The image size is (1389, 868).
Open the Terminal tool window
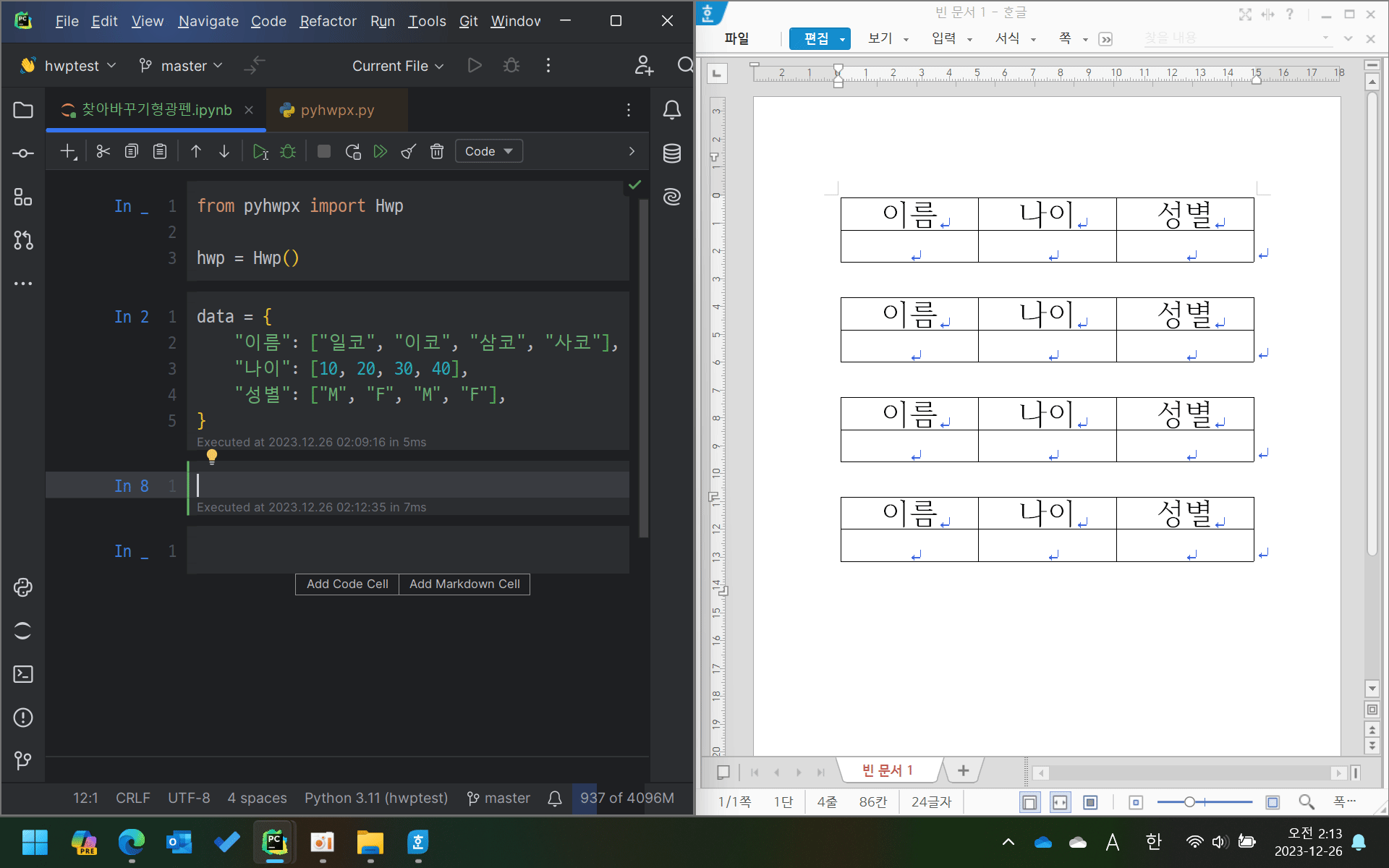point(23,674)
